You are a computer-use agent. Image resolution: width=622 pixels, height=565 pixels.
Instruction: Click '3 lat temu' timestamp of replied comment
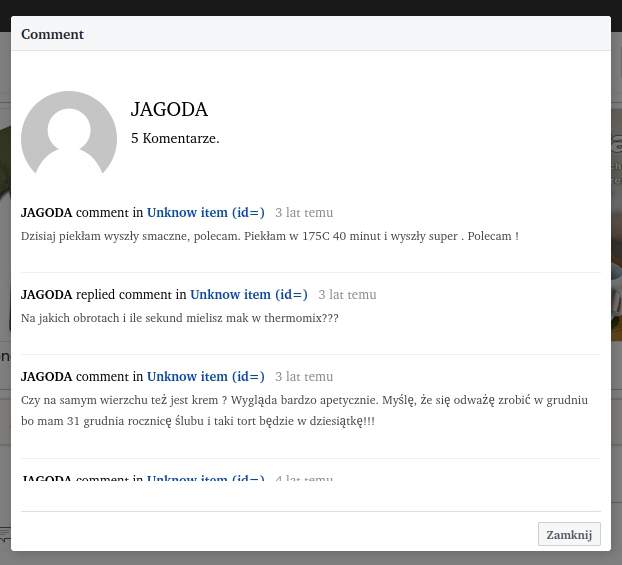[347, 295]
